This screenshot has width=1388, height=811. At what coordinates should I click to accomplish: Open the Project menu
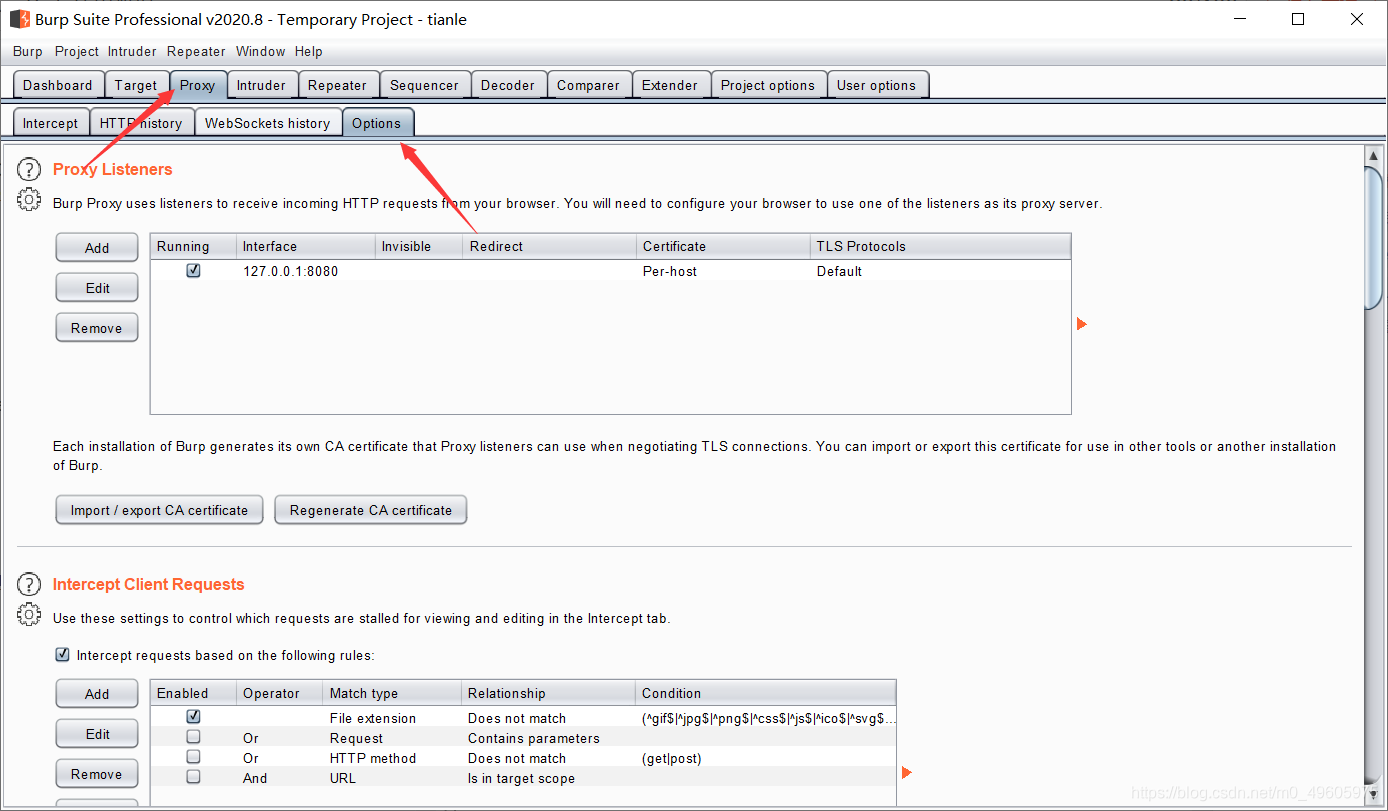click(77, 52)
